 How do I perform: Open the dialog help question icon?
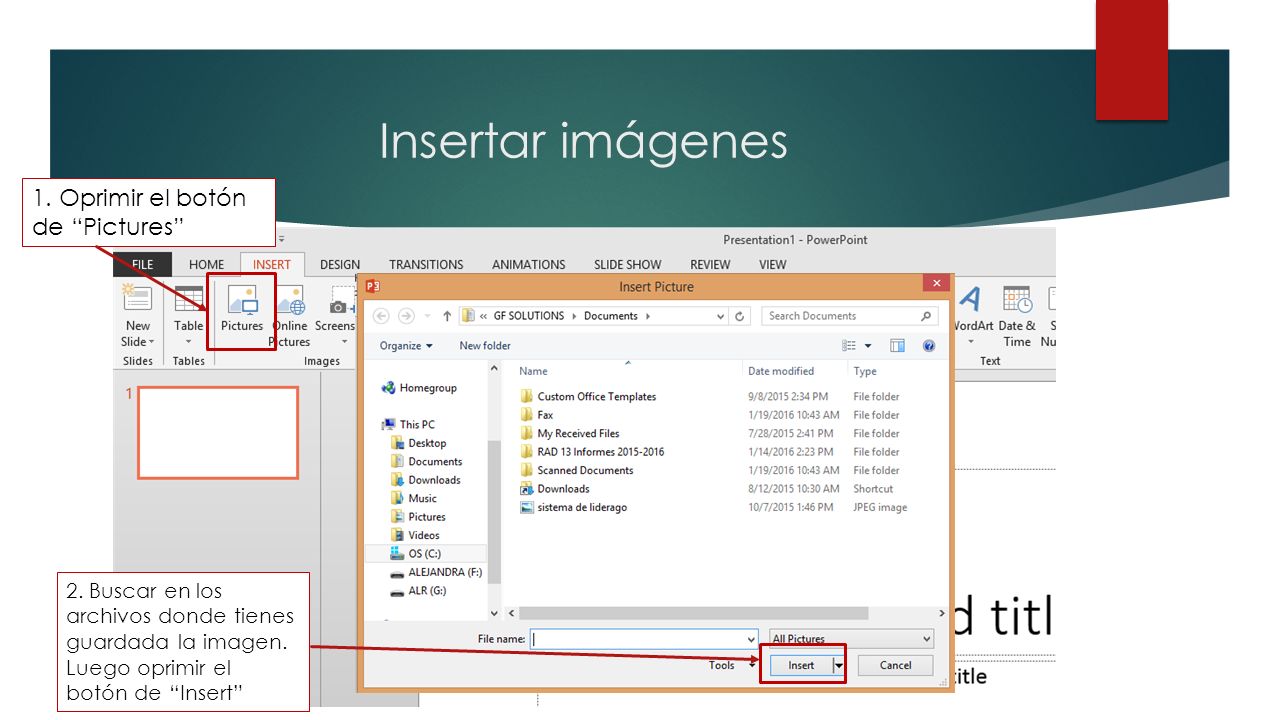(929, 346)
